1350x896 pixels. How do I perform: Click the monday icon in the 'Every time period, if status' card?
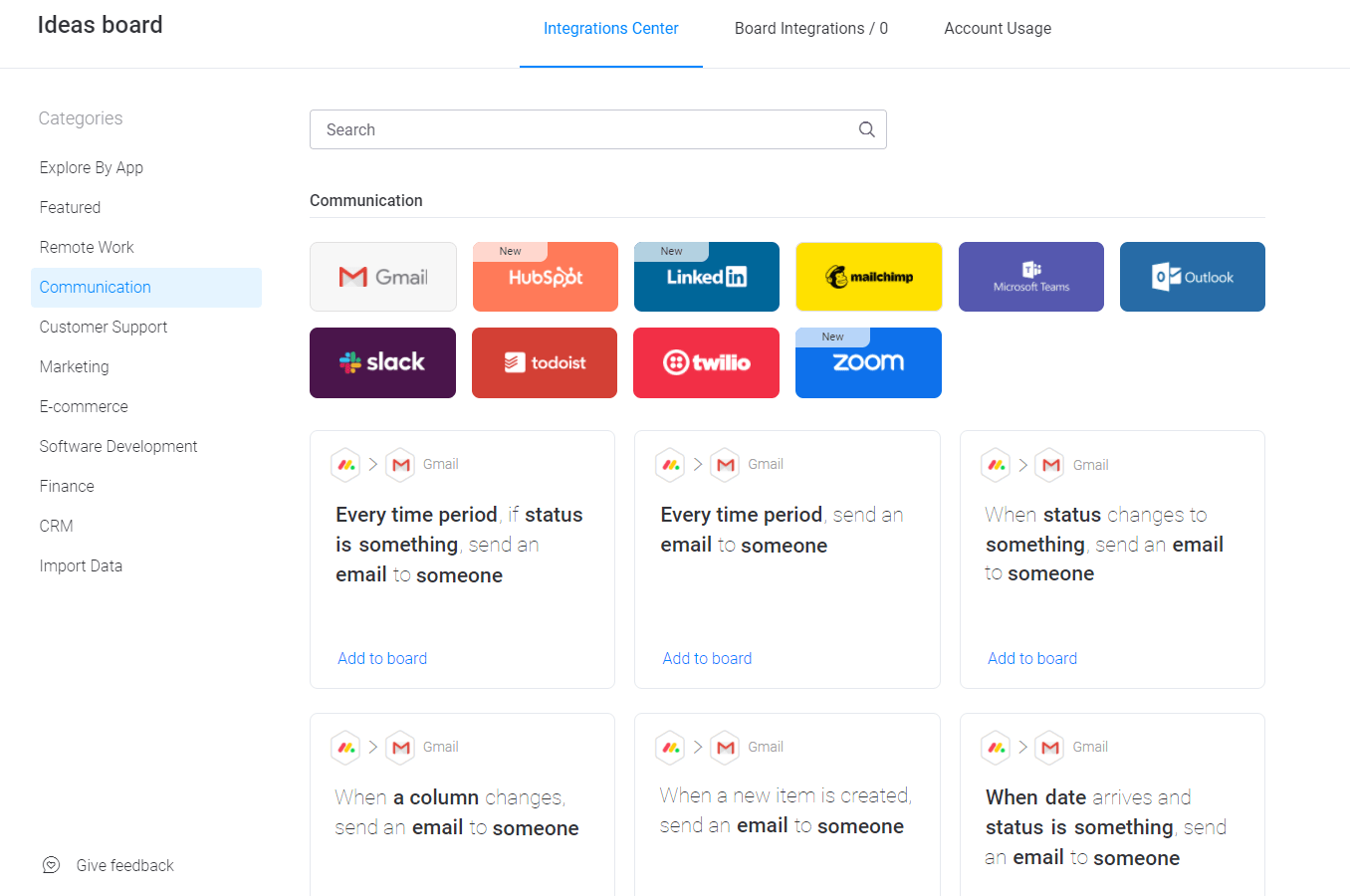click(345, 465)
